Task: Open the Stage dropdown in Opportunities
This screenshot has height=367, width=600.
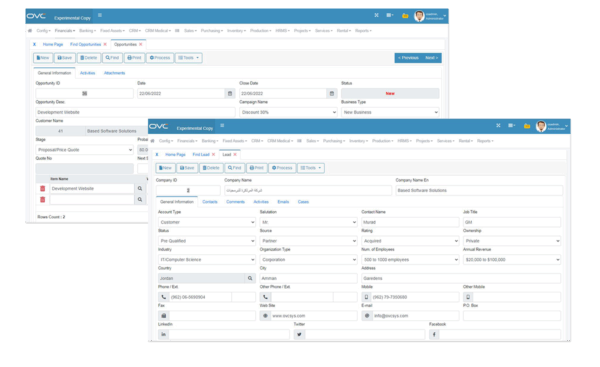Action: pos(85,150)
